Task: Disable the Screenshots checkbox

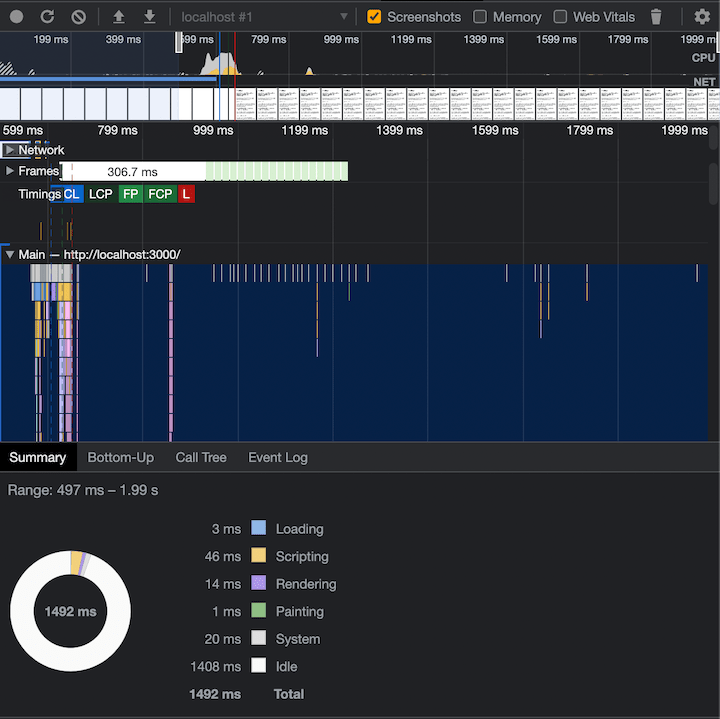Action: [375, 17]
